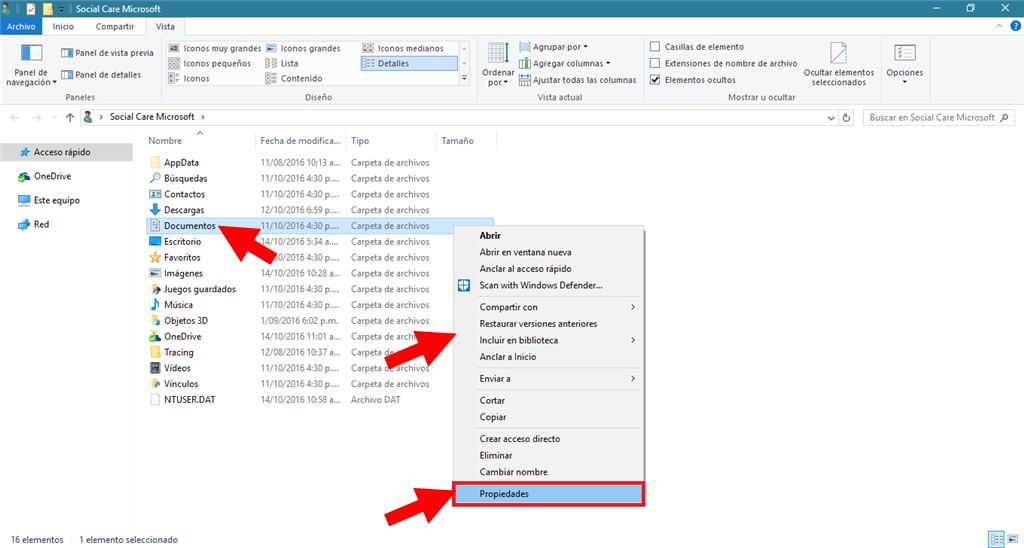Collapse the ribbon with the chevron
The height and width of the screenshot is (548, 1024).
(999, 27)
